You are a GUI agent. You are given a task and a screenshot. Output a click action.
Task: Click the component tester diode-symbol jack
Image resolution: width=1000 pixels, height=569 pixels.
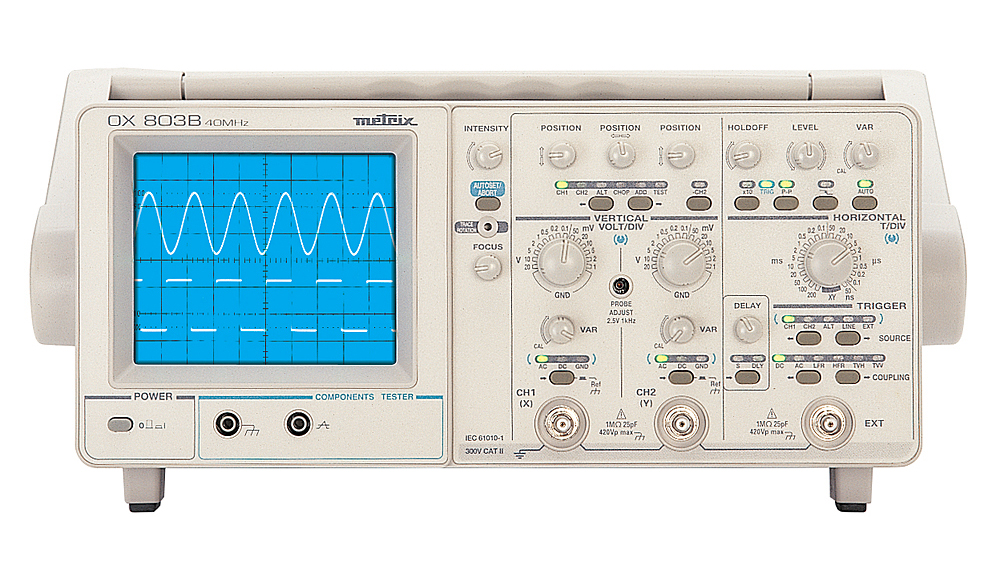pos(298,424)
